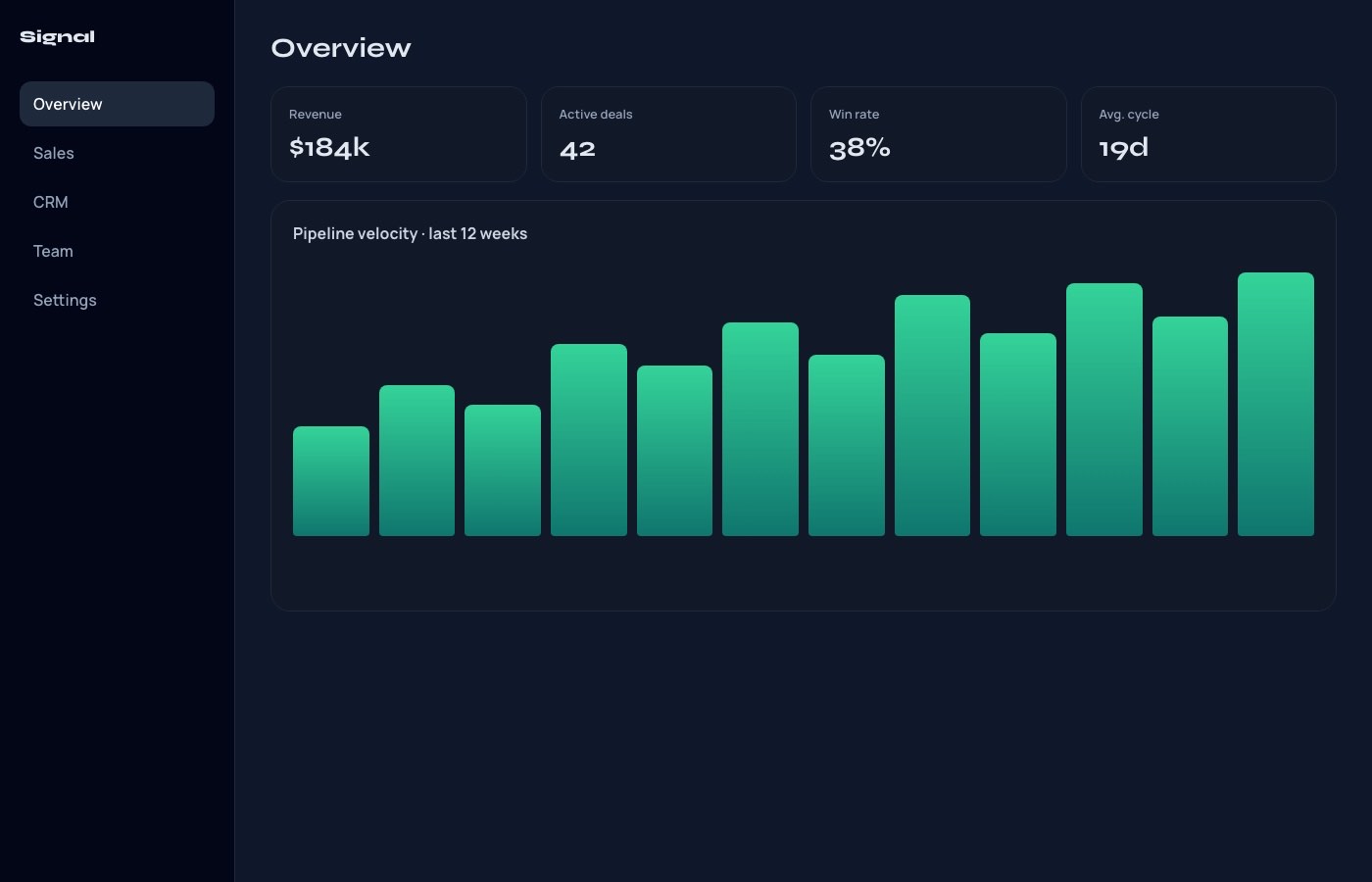The height and width of the screenshot is (882, 1372).
Task: Open the Avg. cycle 19d card
Action: (x=1208, y=134)
